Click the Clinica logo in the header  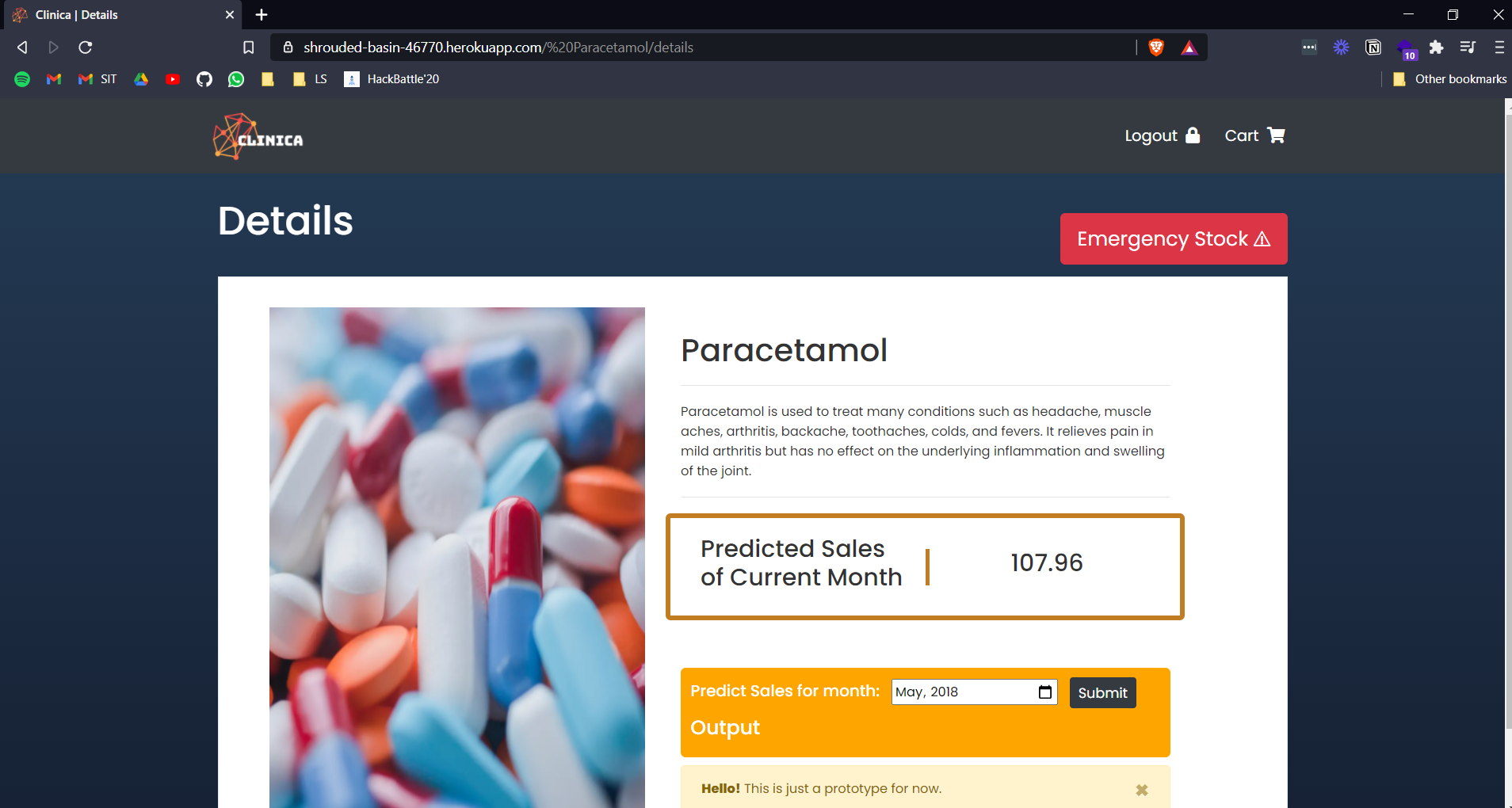[258, 137]
